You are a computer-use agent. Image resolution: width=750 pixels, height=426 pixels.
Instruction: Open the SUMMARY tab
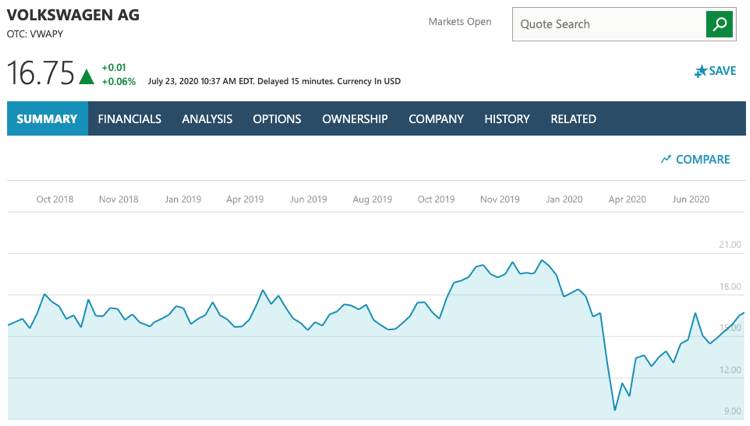pos(47,119)
